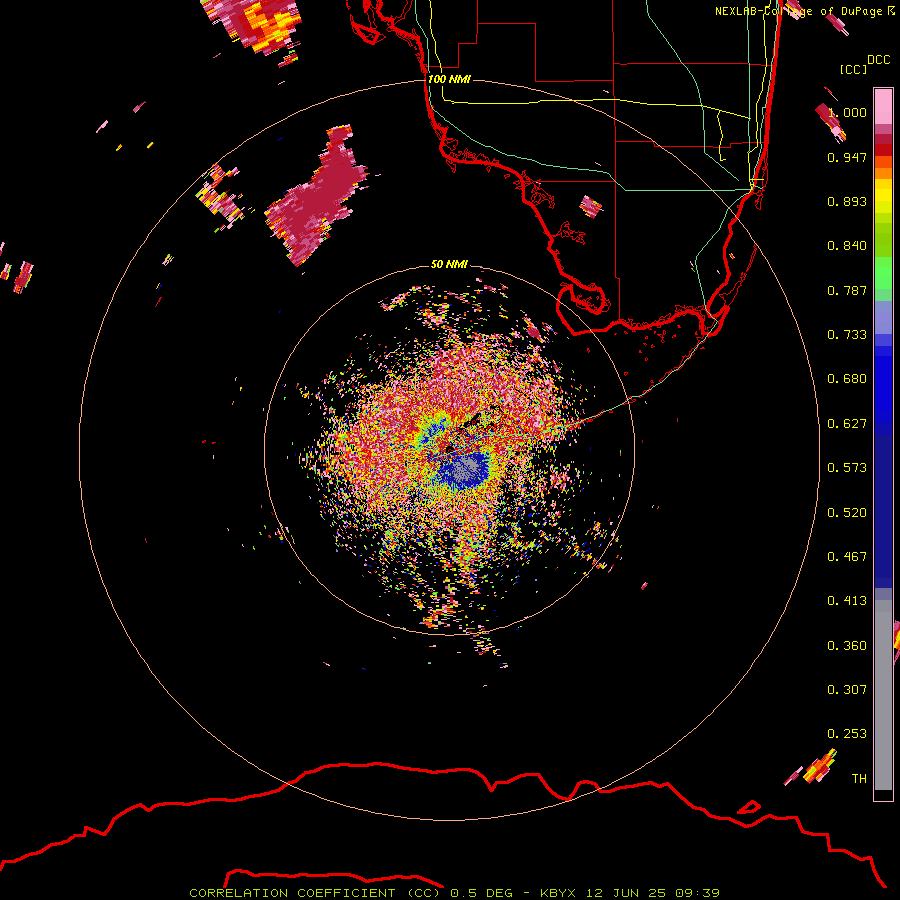Click the gray low-CC core near radar center

click(467, 468)
